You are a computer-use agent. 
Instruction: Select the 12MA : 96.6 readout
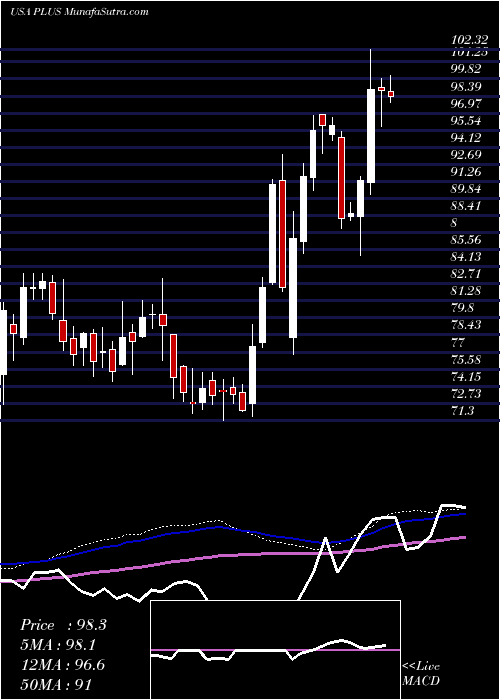[63, 664]
